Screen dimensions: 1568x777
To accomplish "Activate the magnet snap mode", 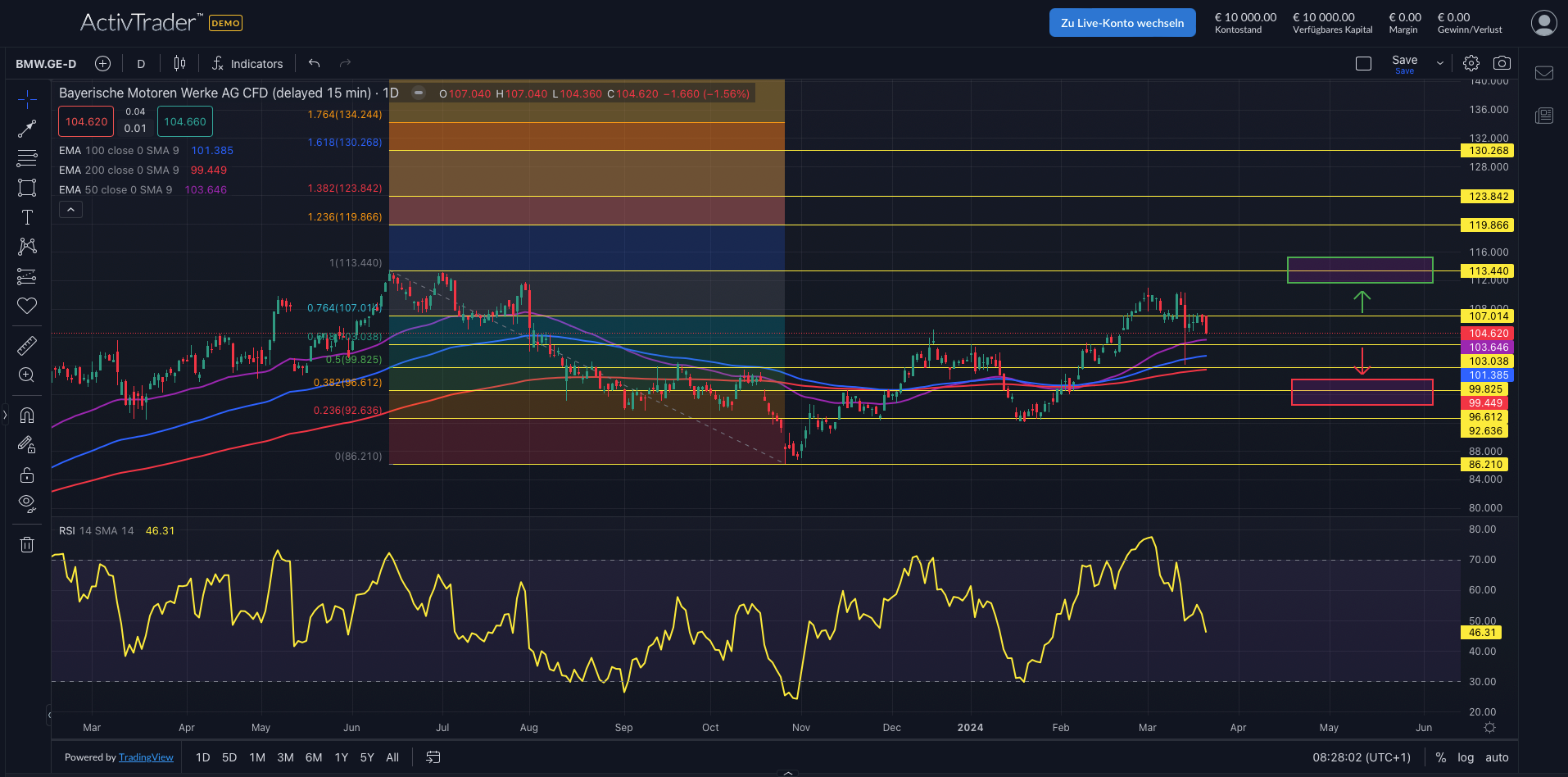I will pyautogui.click(x=27, y=415).
